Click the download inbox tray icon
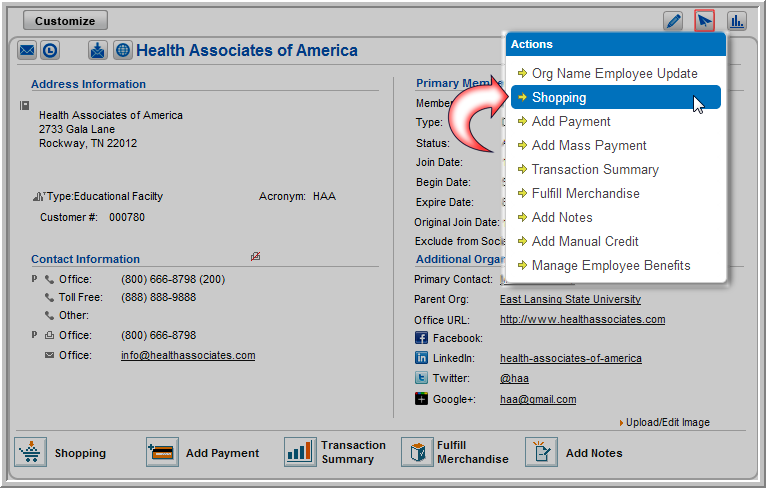This screenshot has height=488, width=766. click(98, 50)
